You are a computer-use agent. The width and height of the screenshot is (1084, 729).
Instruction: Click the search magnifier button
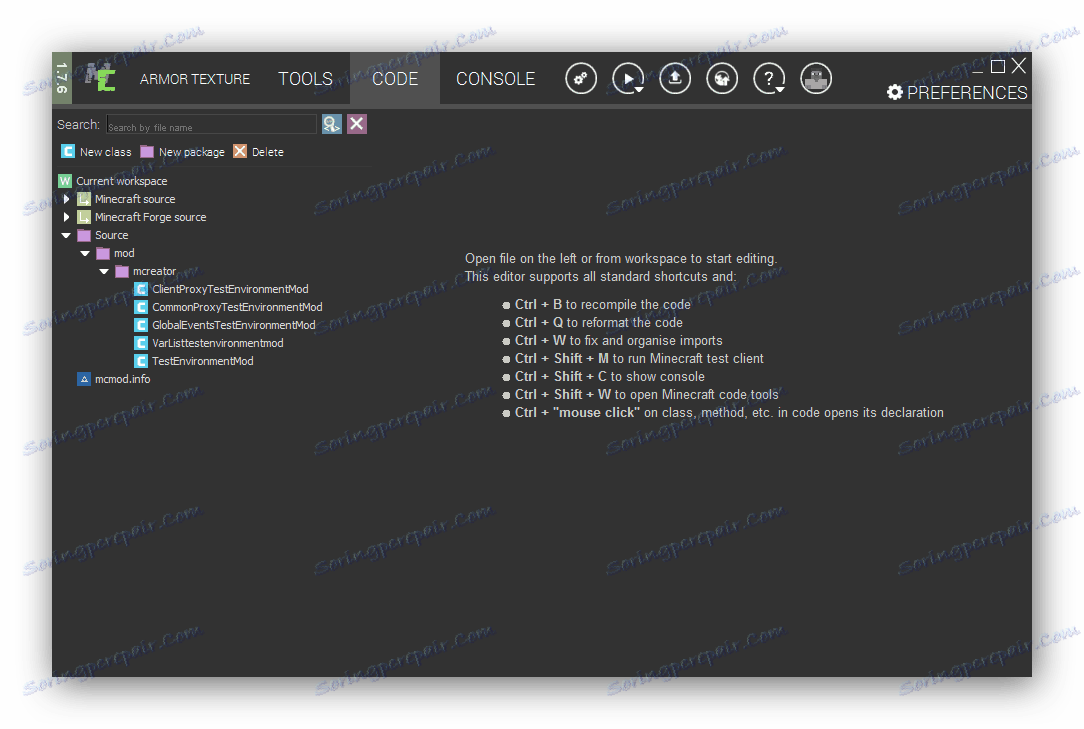[332, 124]
